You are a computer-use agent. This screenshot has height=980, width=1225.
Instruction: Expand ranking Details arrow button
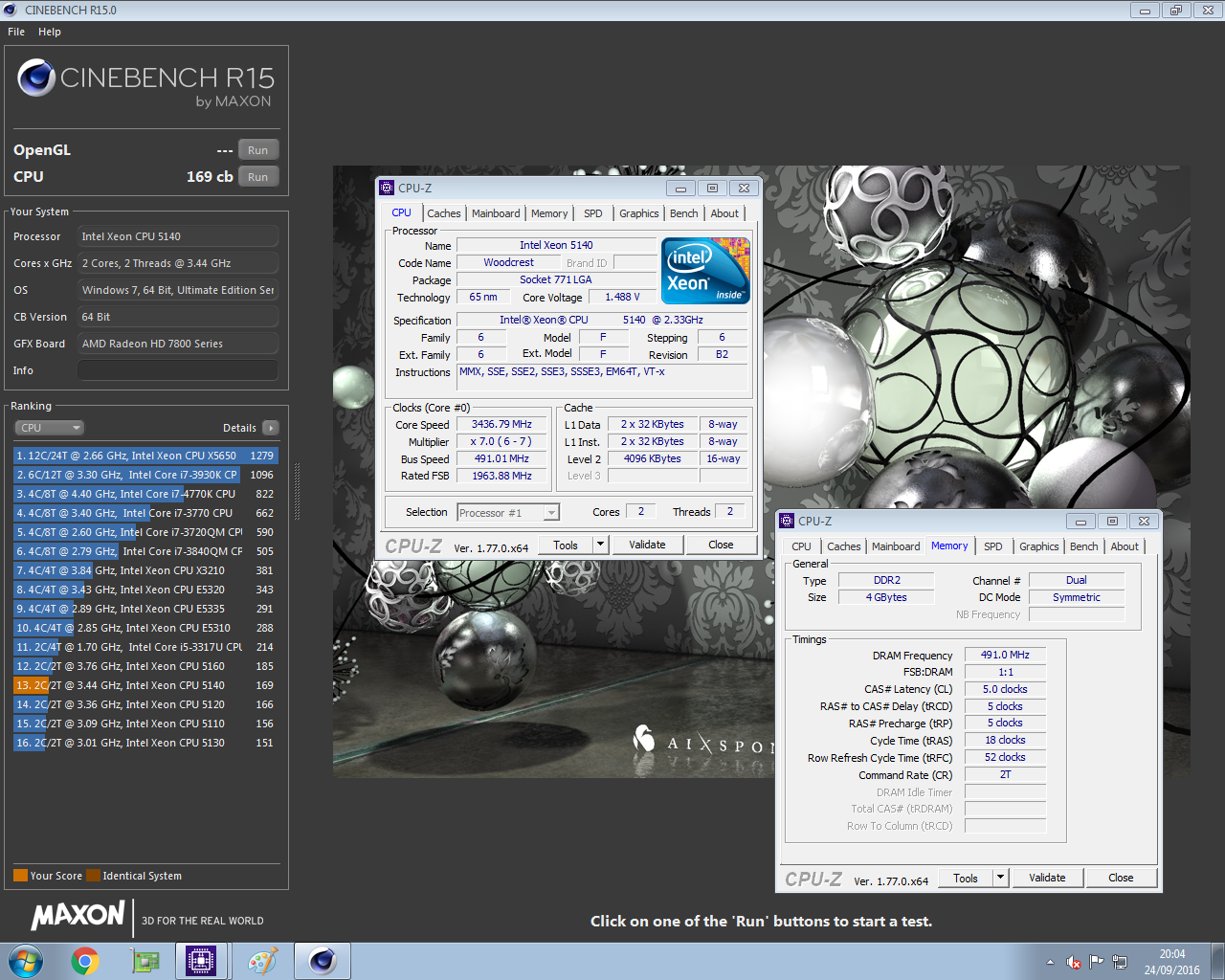point(271,428)
